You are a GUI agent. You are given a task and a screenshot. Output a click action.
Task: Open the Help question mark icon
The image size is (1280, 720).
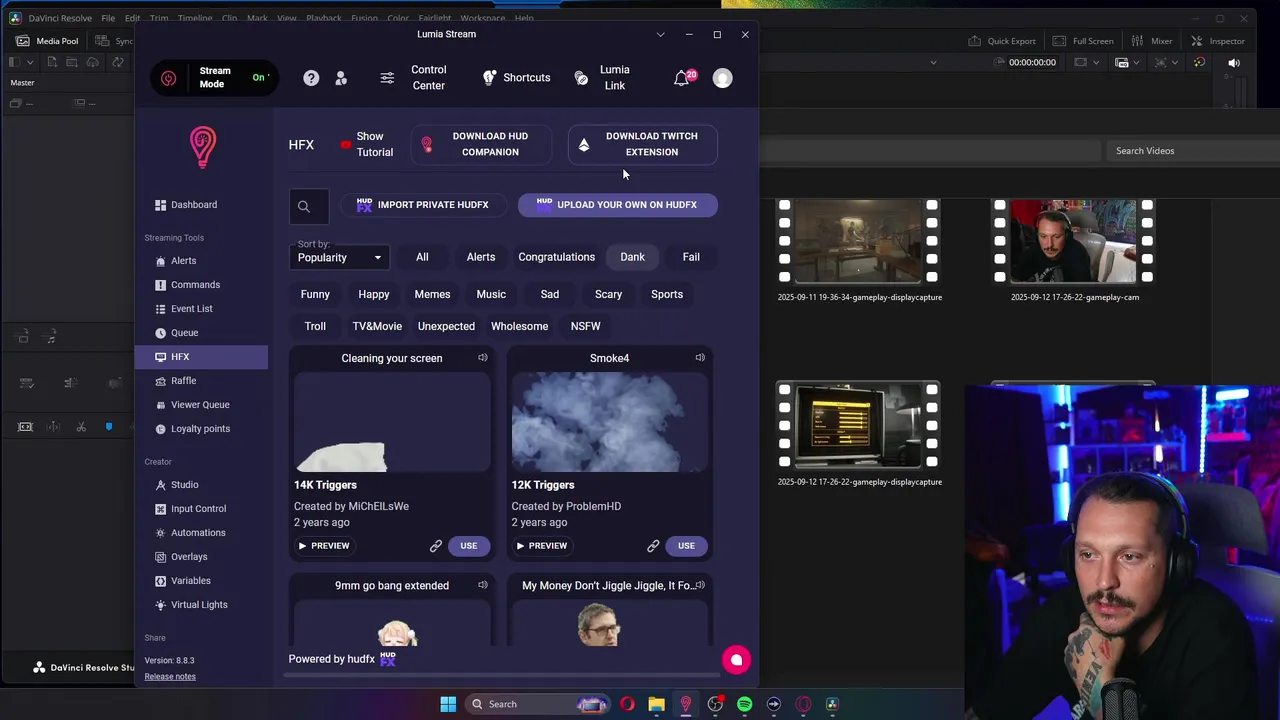pyautogui.click(x=311, y=78)
